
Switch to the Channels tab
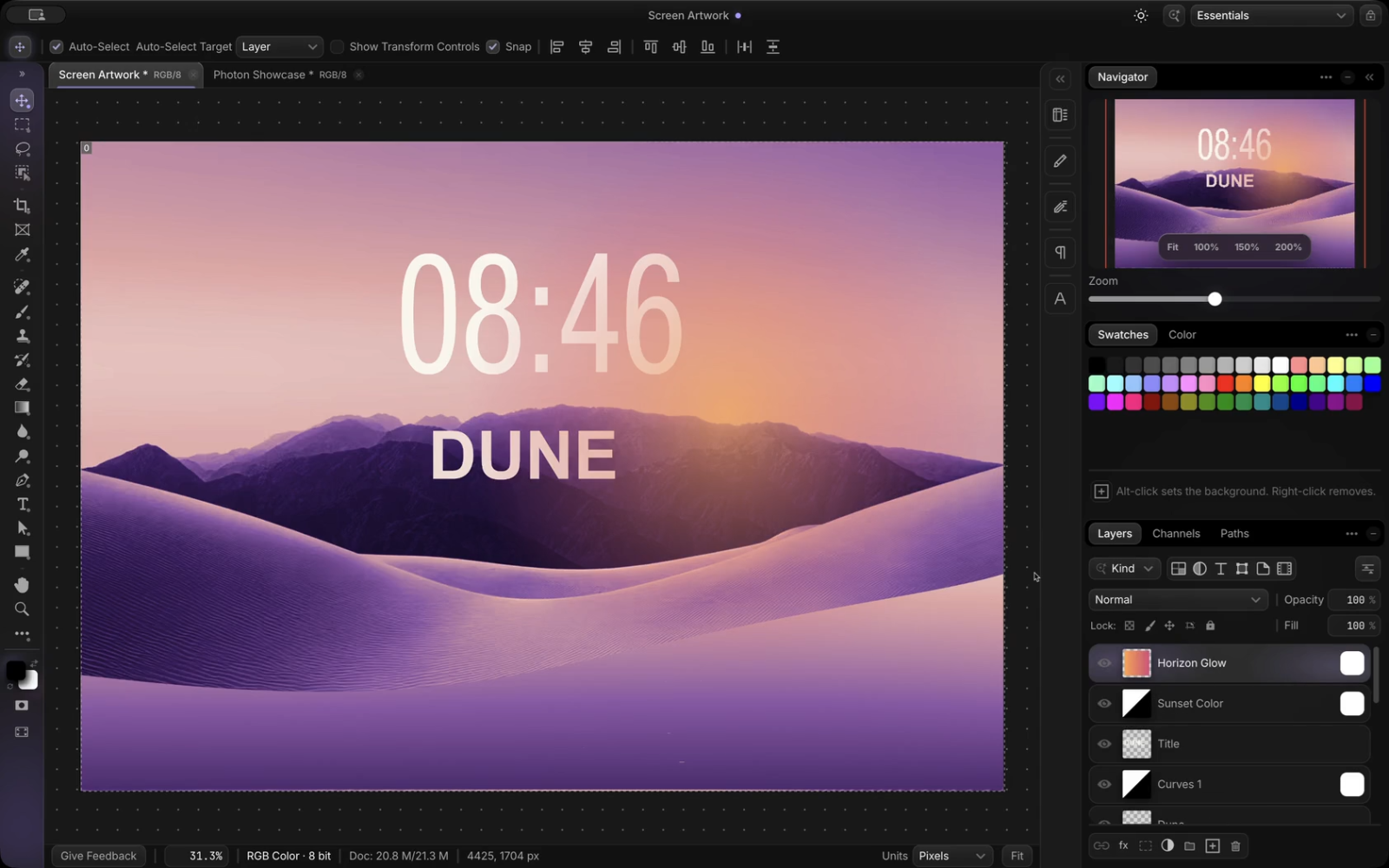pos(1175,534)
